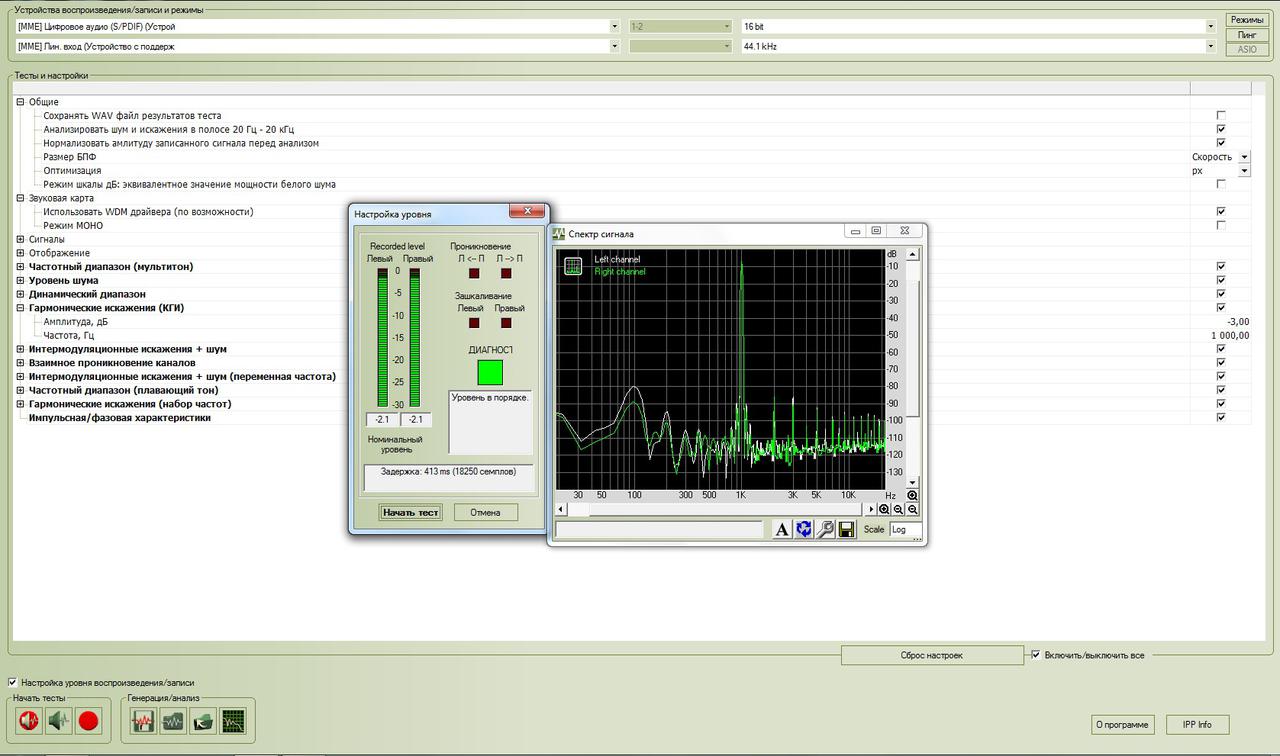The height and width of the screenshot is (756, 1280).
Task: Enable saving WAV file of test results
Action: pos(1221,116)
